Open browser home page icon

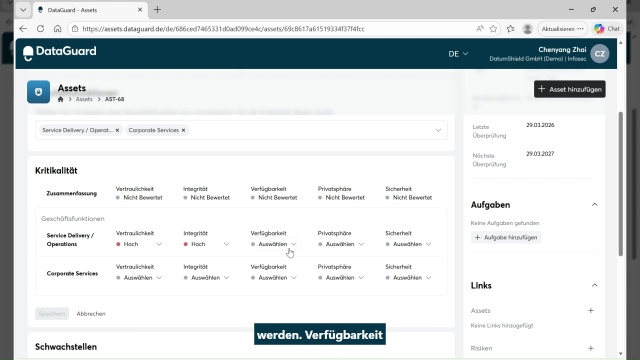(x=58, y=29)
